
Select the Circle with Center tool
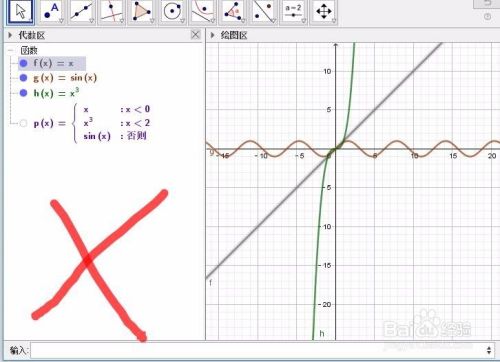point(172,11)
